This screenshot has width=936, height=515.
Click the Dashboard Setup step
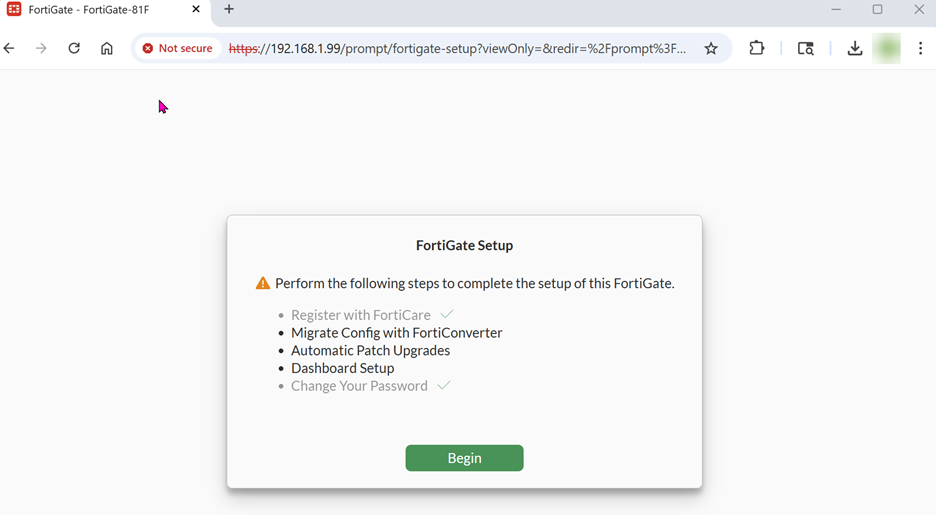[342, 368]
